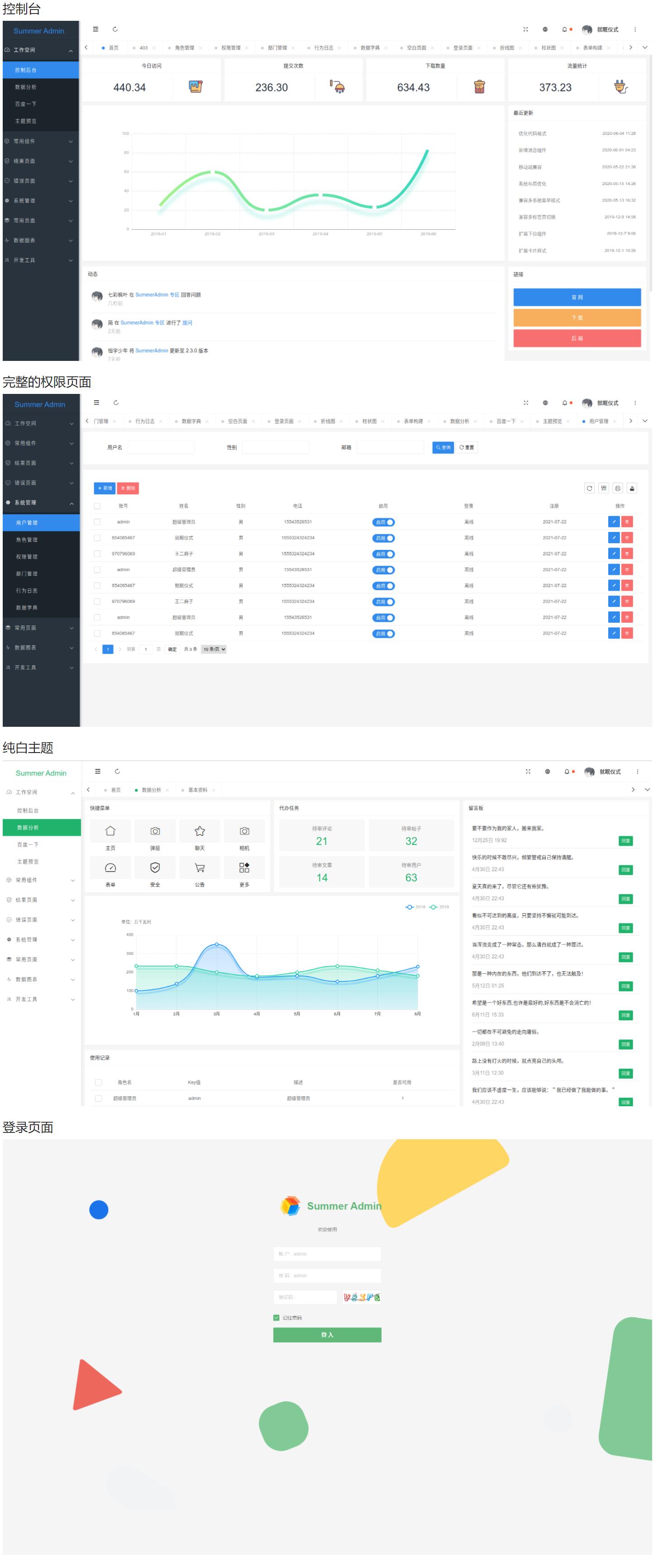Click the print icon above the user table
This screenshot has height=1568, width=653.
pyautogui.click(x=618, y=488)
